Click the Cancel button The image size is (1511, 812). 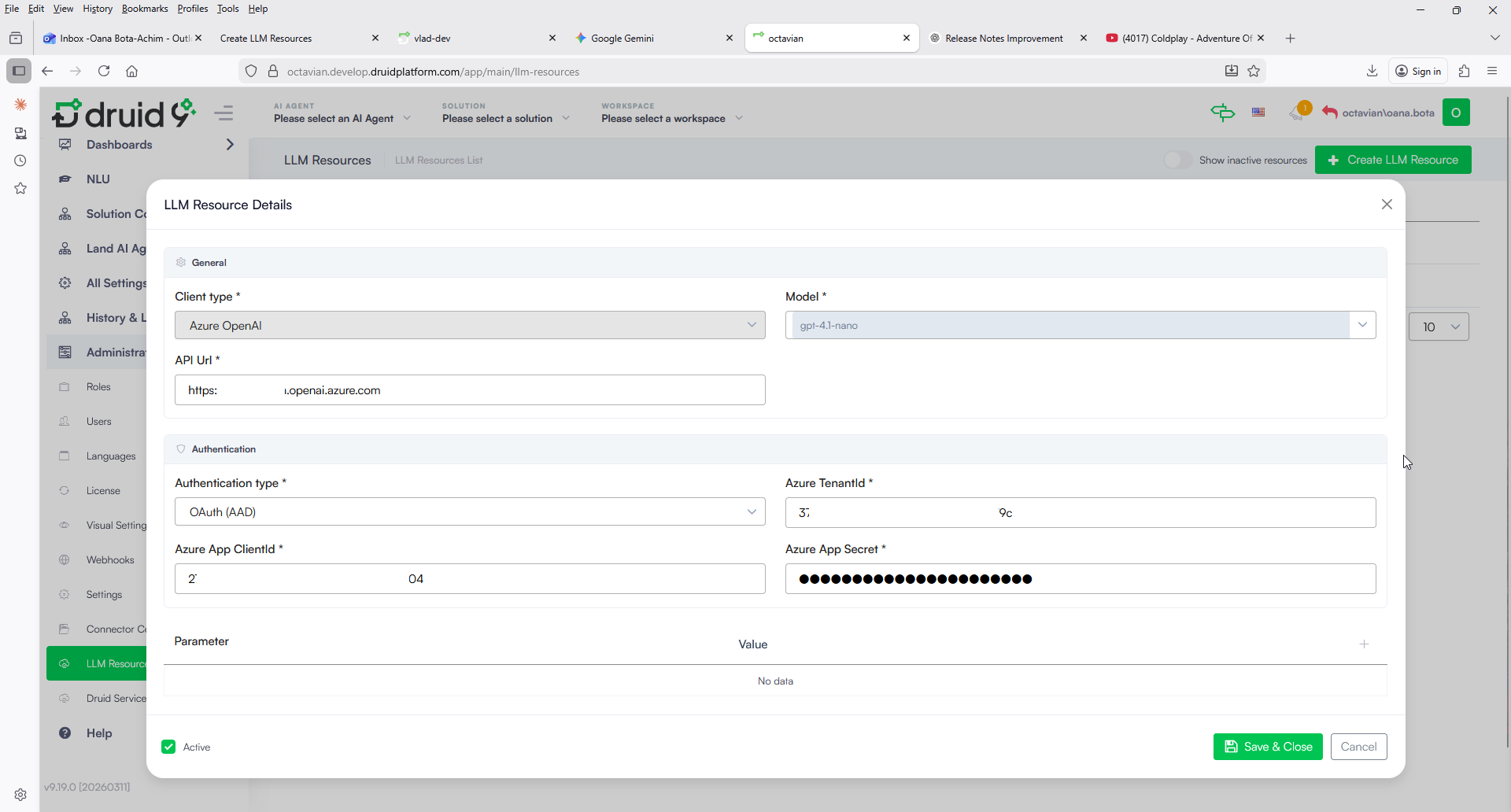coord(1358,747)
